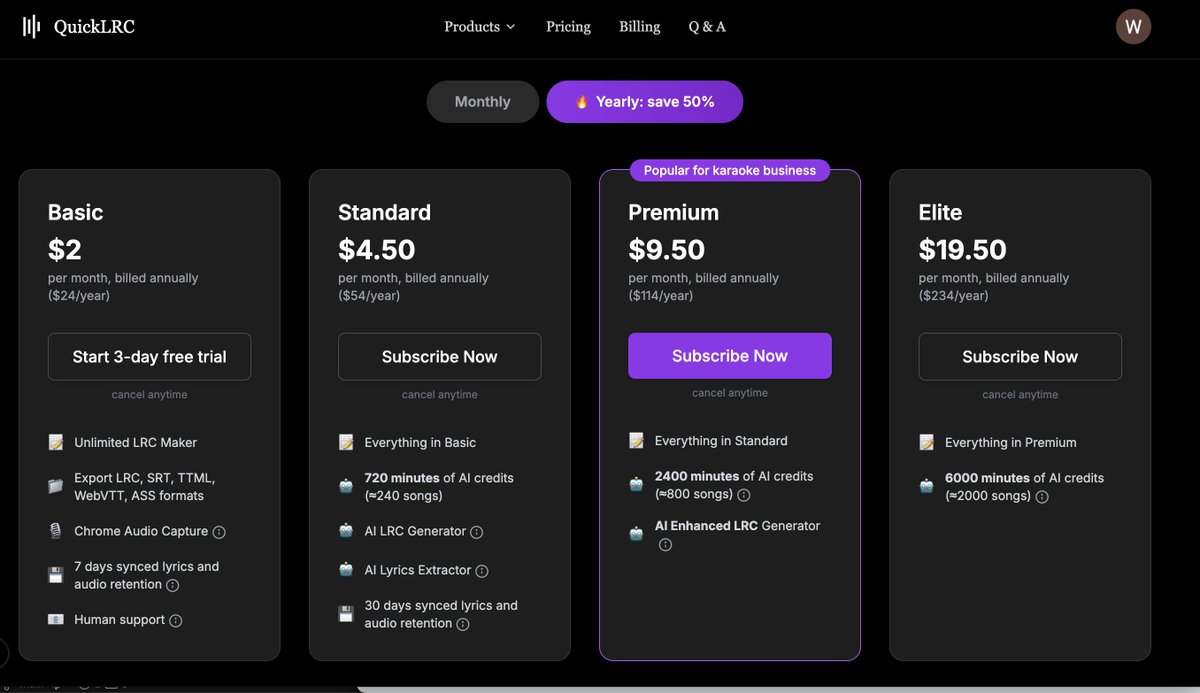Start 3-day free trial on Basic plan

tap(149, 357)
